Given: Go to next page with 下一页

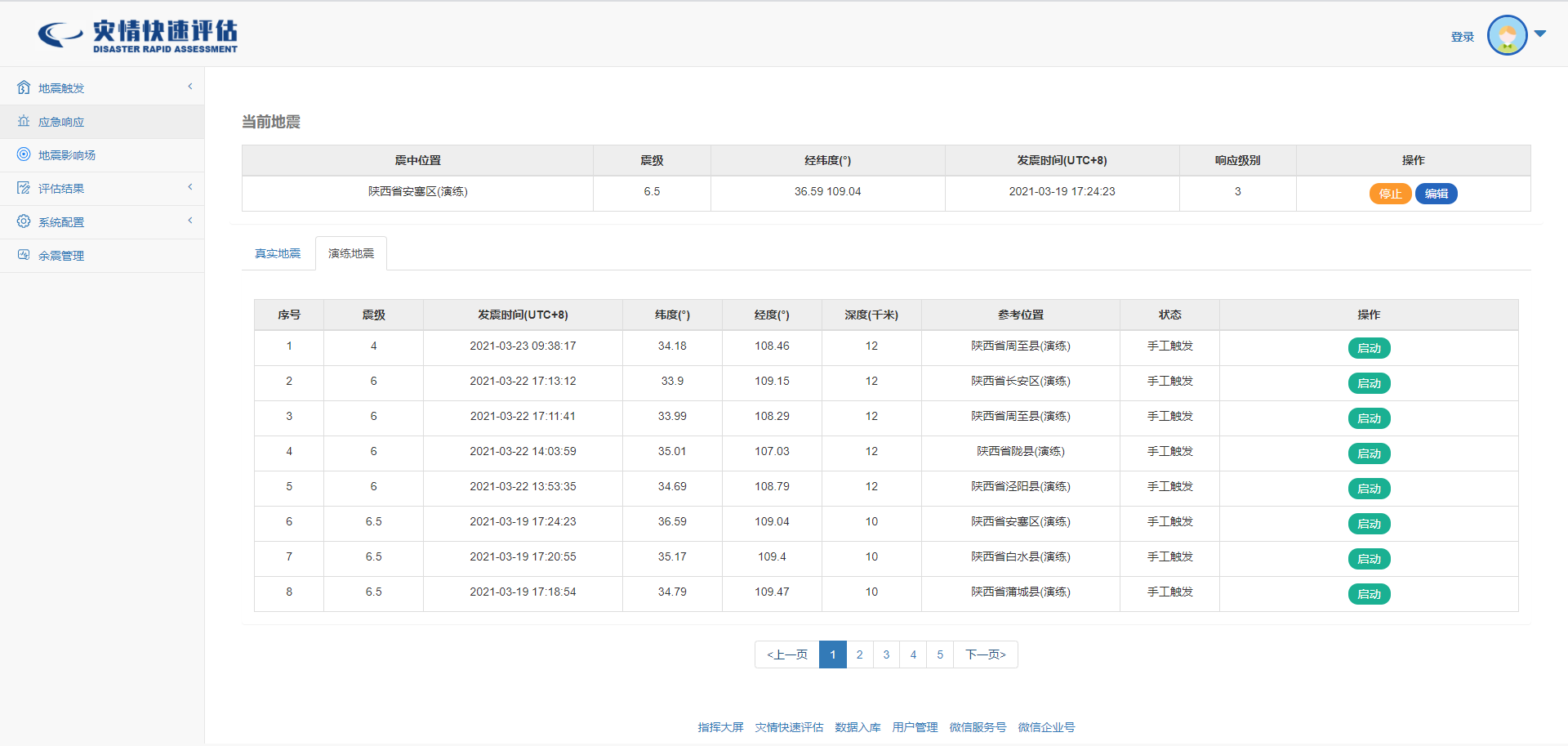Looking at the screenshot, I should pyautogui.click(x=986, y=654).
